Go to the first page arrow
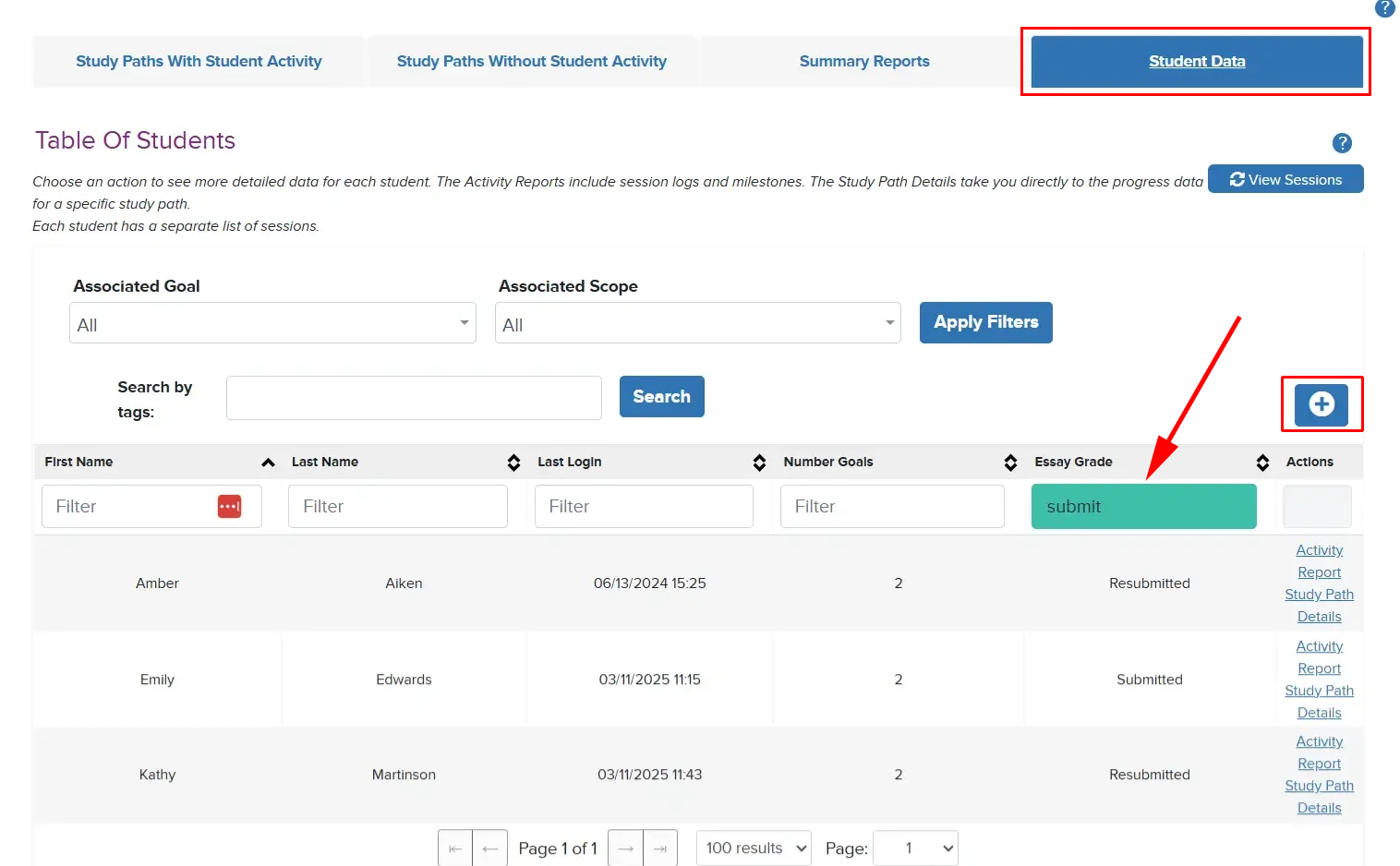1400x866 pixels. tap(455, 848)
